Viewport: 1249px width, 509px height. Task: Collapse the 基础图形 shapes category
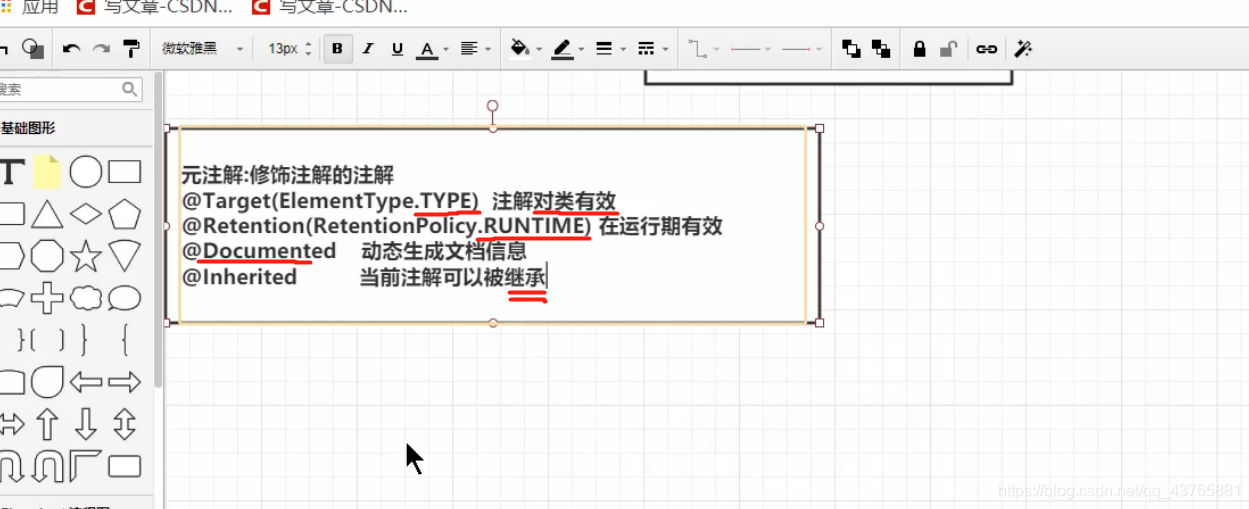28,128
